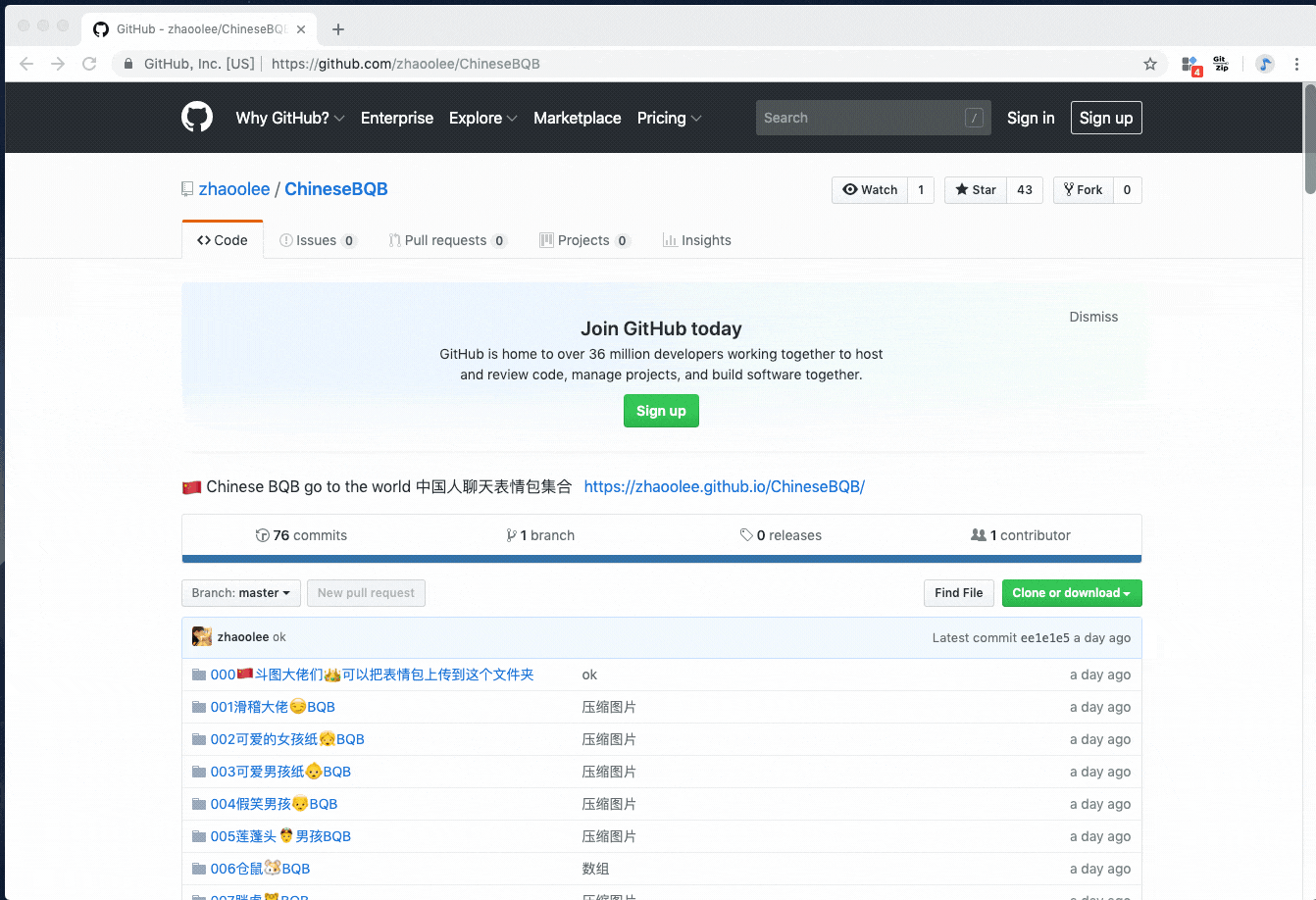Screen dimensions: 1316x900
Task: Click the commits clock icon beside 76 commits
Action: click(262, 534)
